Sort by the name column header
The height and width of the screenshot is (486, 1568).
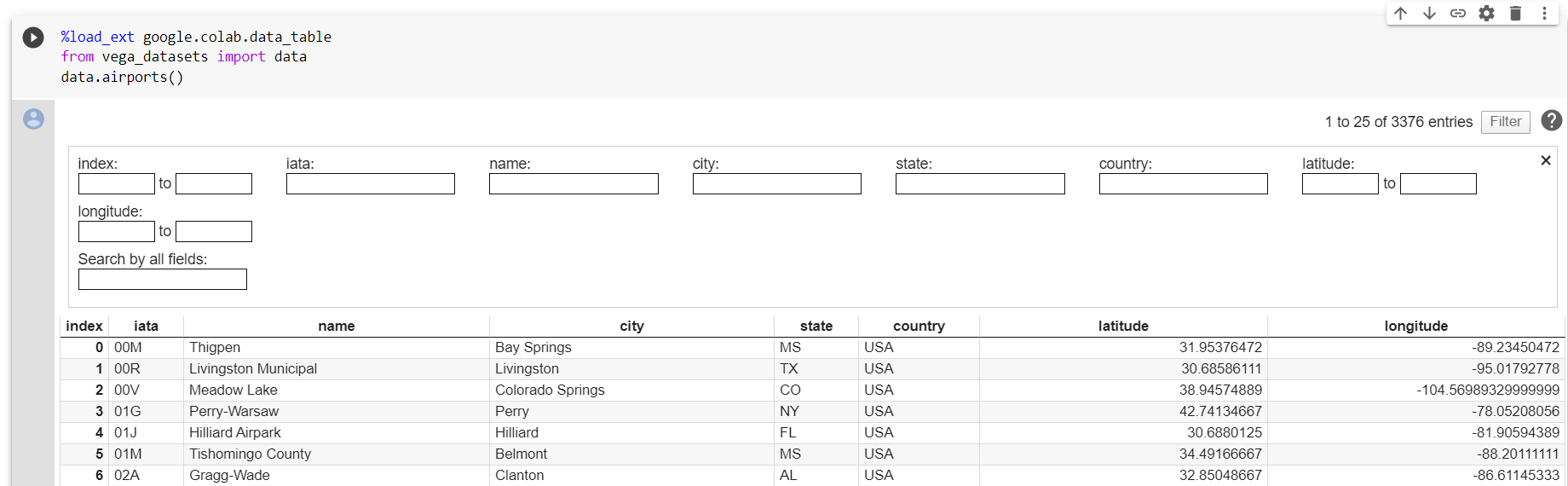[337, 326]
